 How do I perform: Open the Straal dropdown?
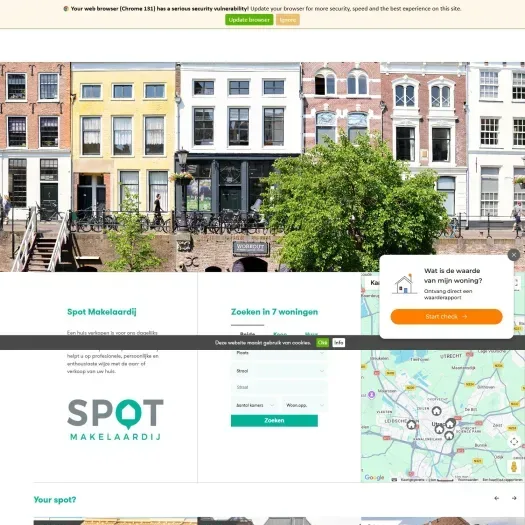(279, 371)
